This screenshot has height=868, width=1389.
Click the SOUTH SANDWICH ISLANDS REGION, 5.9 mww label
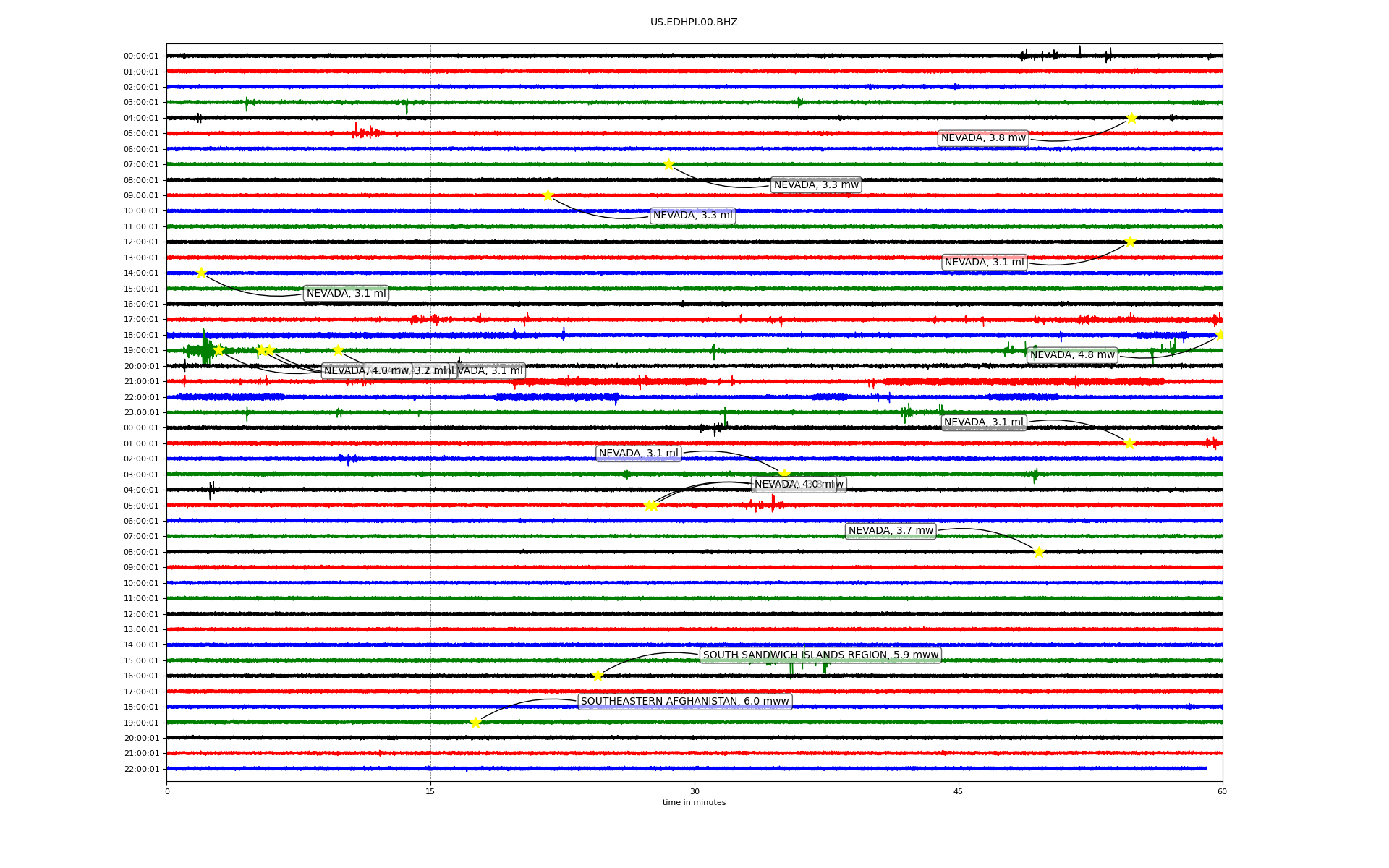tap(820, 655)
